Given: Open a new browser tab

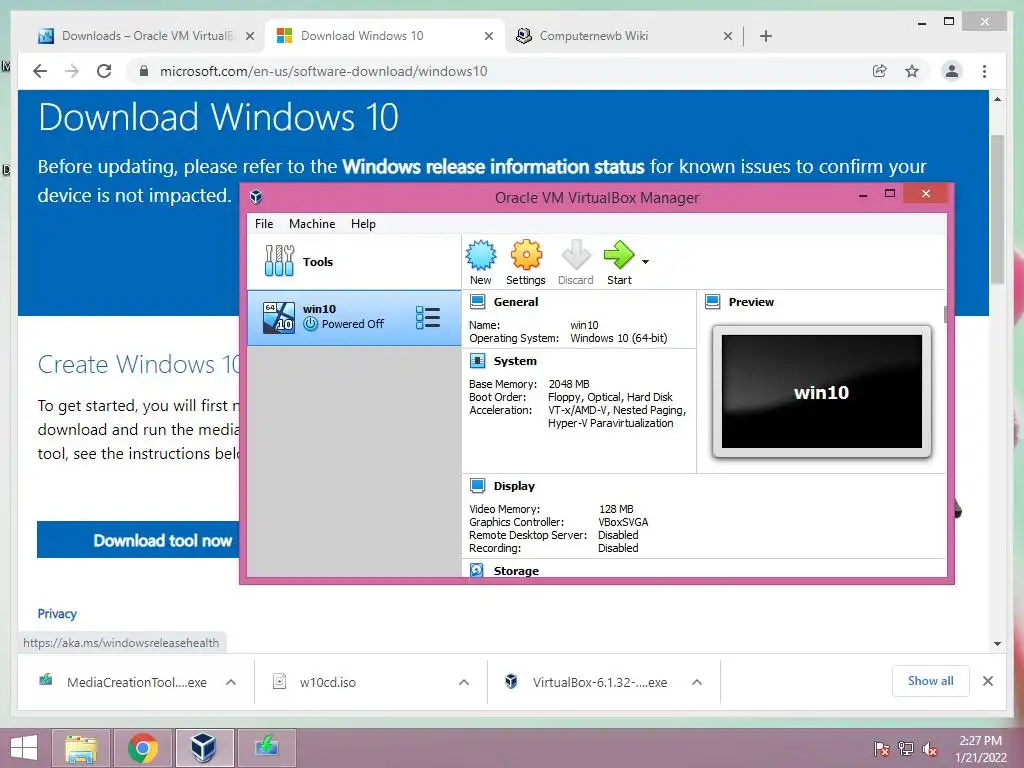Looking at the screenshot, I should point(766,37).
